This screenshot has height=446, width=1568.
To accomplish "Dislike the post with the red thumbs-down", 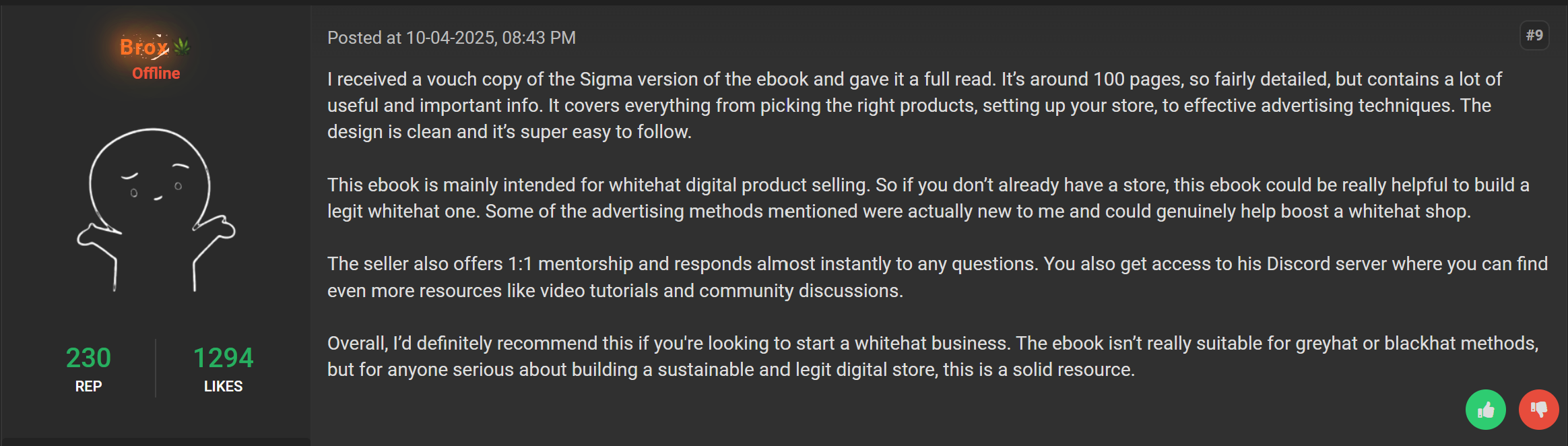I will click(1538, 410).
